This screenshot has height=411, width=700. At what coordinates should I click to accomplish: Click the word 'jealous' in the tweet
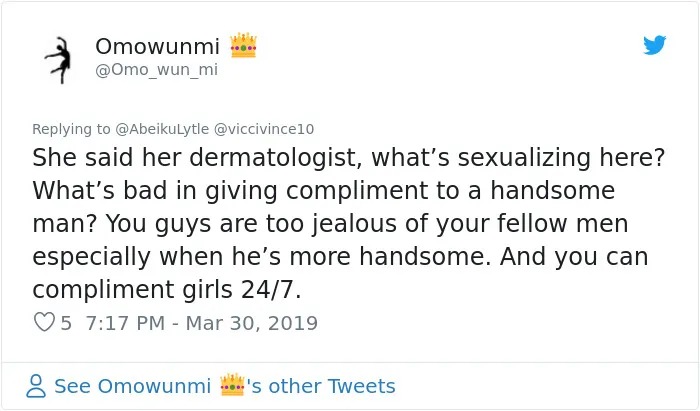[x=354, y=224]
